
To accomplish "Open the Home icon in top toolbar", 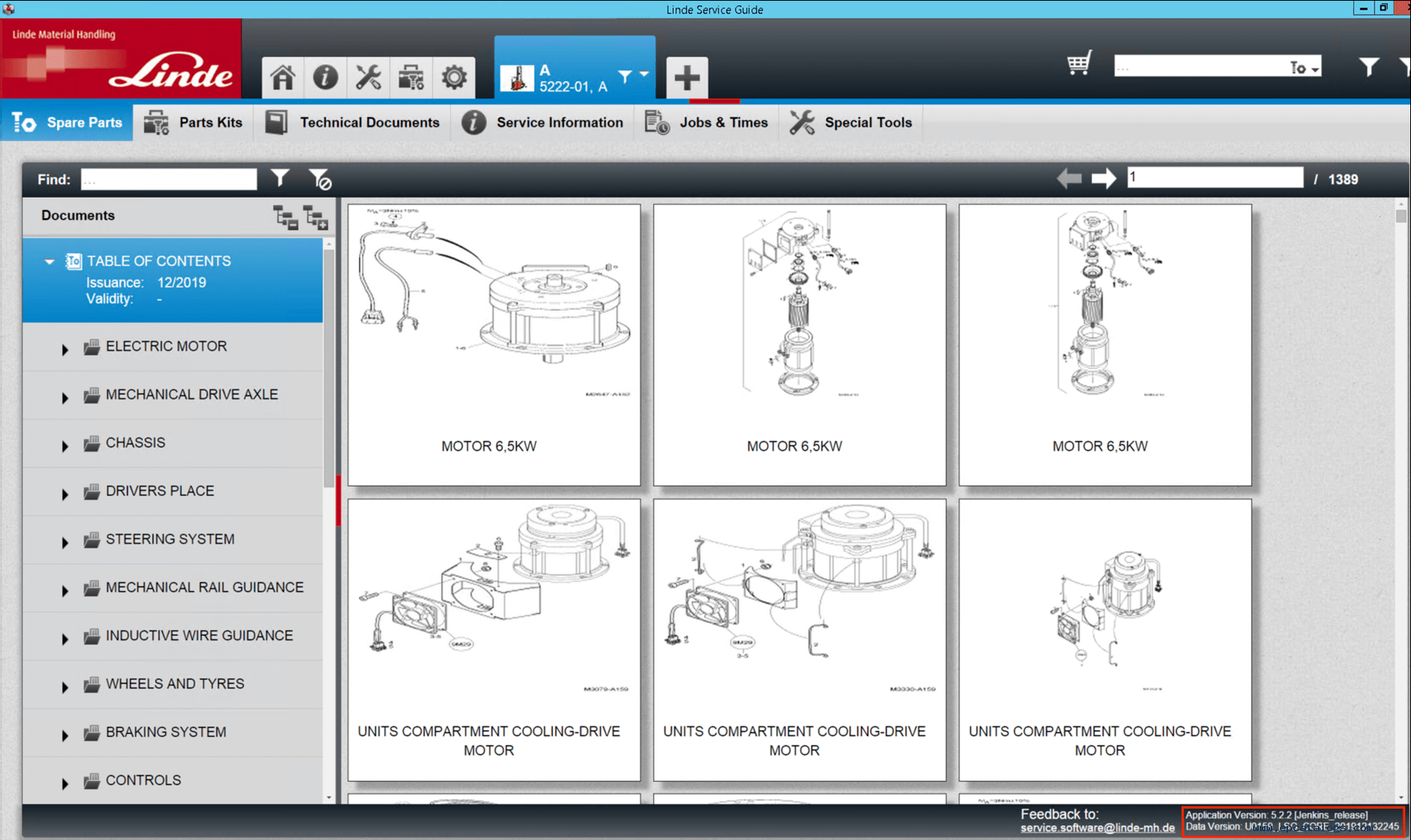I will tap(282, 78).
